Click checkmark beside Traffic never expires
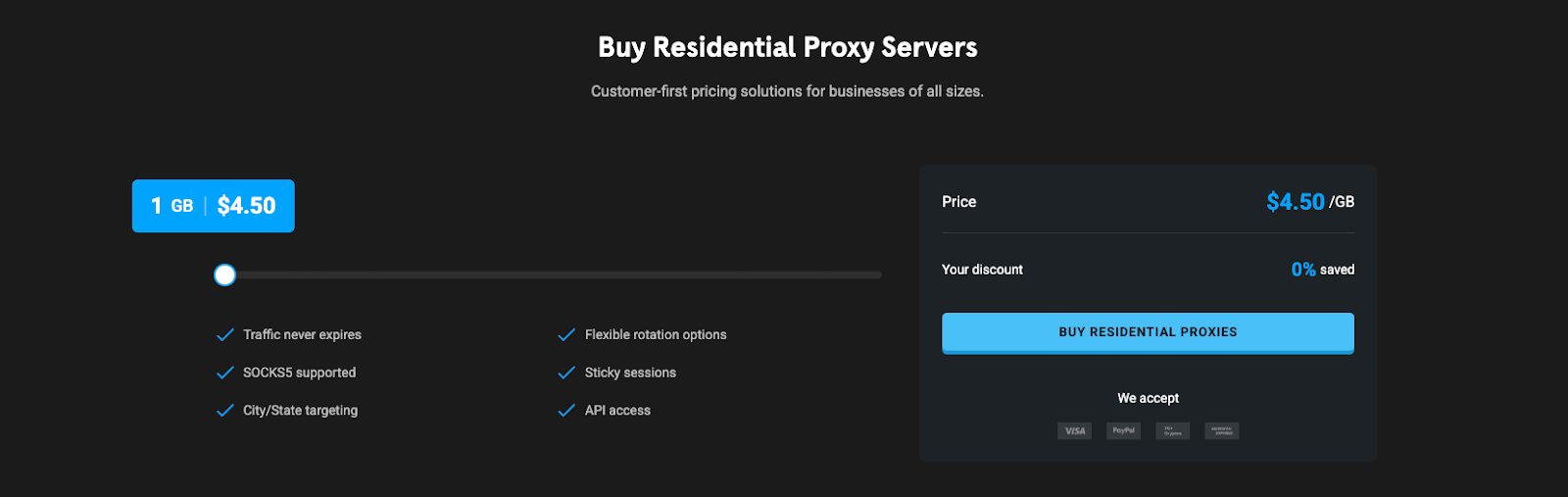This screenshot has height=497, width=1568. tap(224, 335)
